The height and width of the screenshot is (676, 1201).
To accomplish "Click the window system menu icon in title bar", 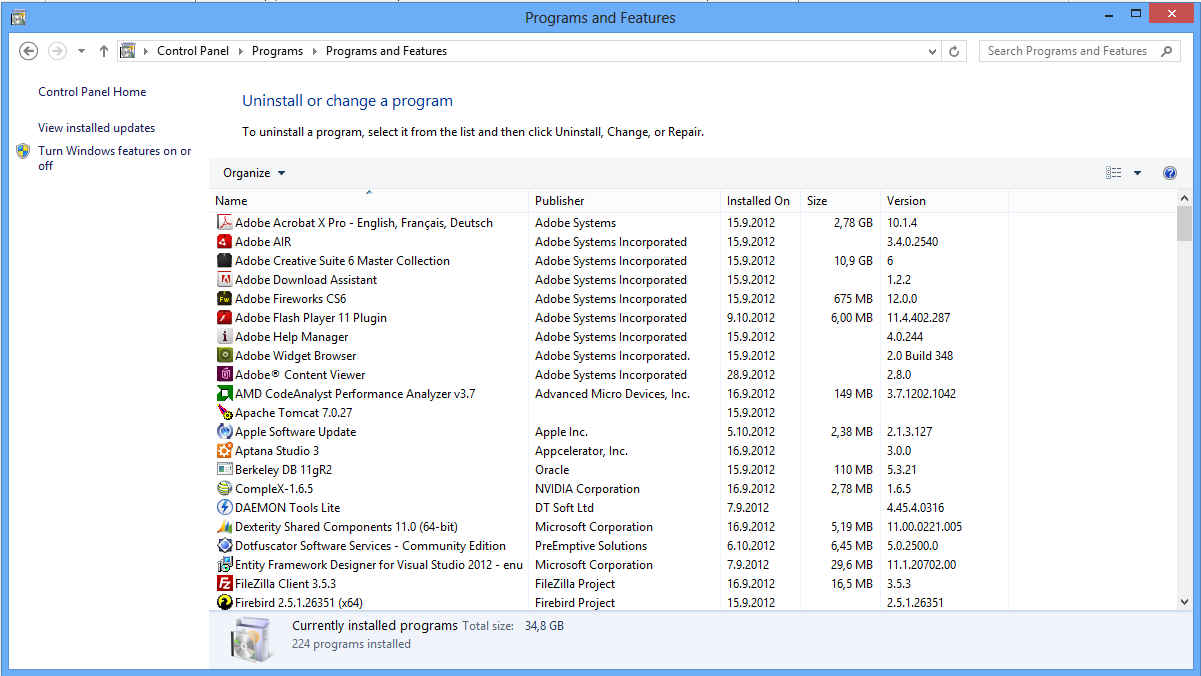I will point(18,17).
